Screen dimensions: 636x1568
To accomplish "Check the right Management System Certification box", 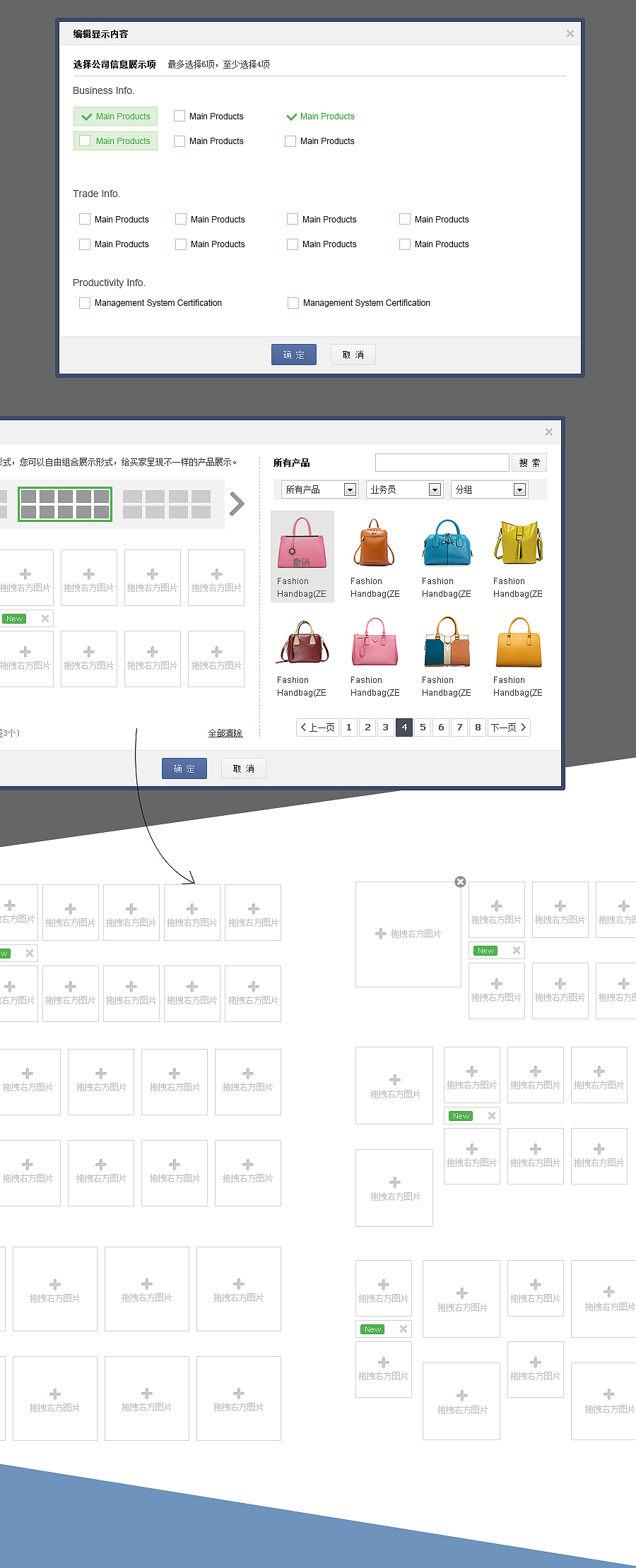I will pyautogui.click(x=293, y=303).
